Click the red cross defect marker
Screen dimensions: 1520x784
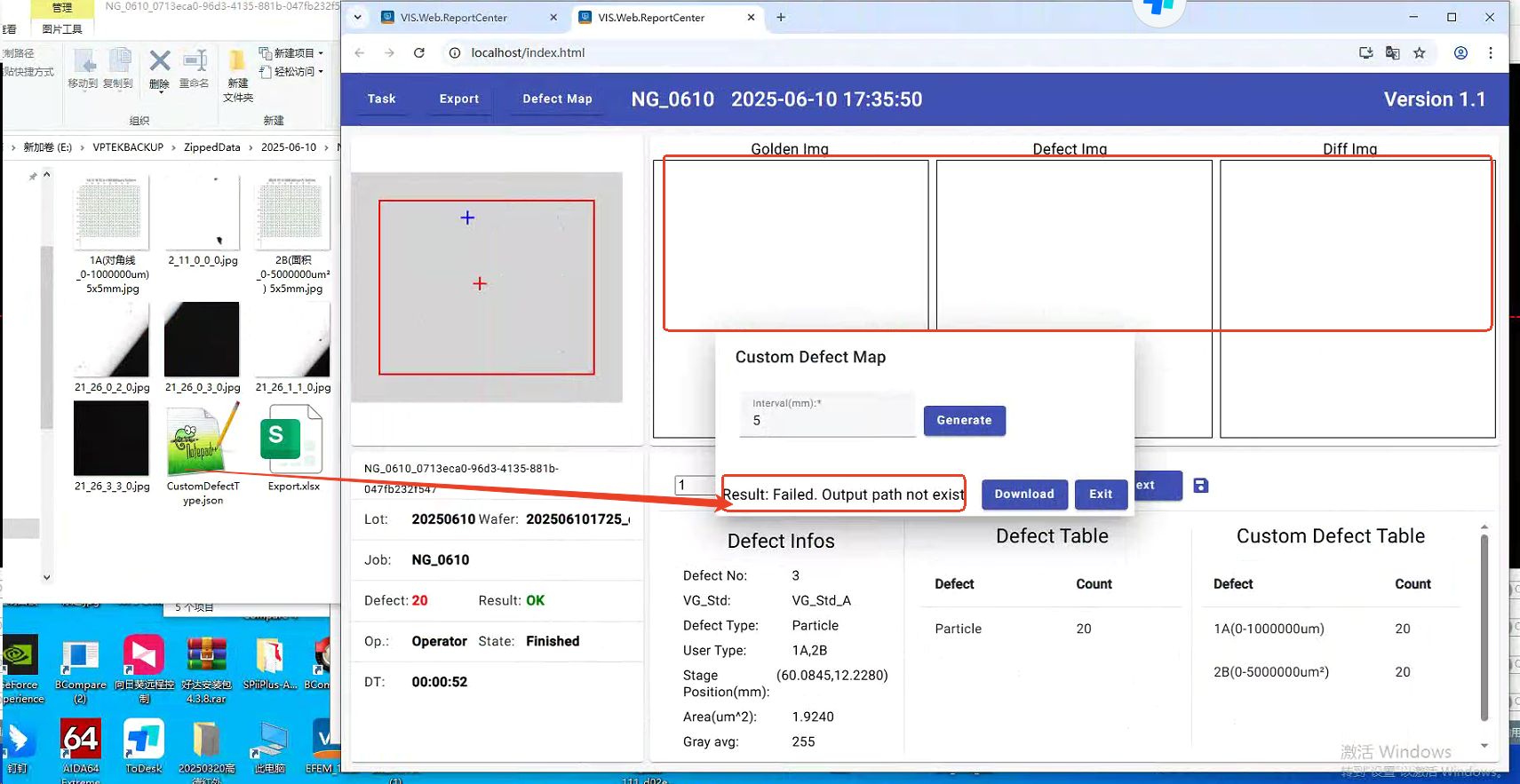480,283
